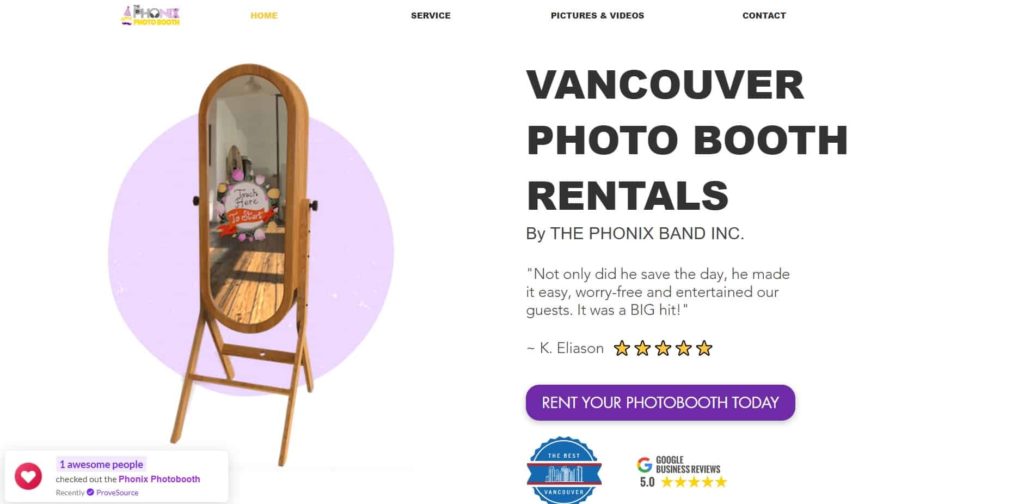Open the HOME menu item
This screenshot has width=1024, height=504.
264,16
